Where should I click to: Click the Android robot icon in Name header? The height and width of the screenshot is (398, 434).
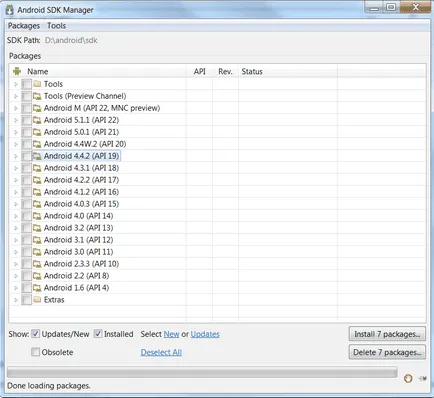pos(17,71)
